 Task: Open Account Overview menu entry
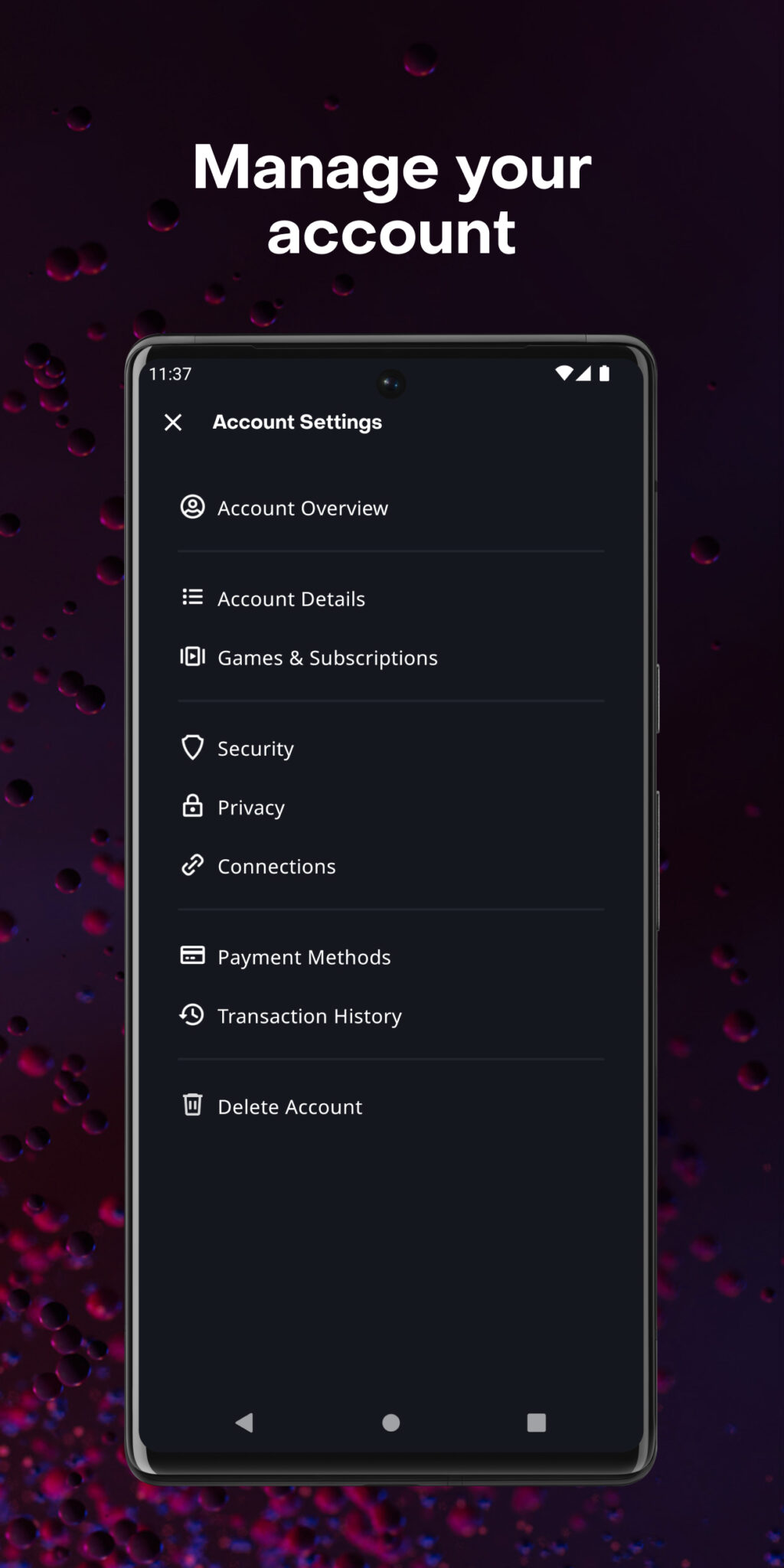pyautogui.click(x=302, y=508)
